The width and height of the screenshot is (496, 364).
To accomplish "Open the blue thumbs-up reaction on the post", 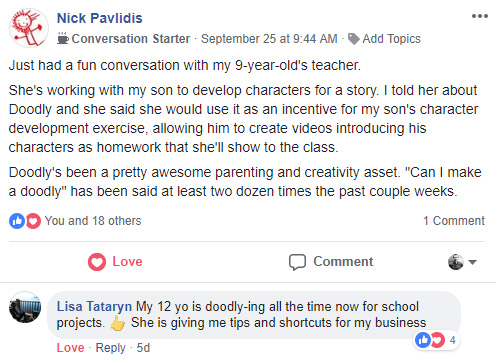I will [x=17, y=221].
